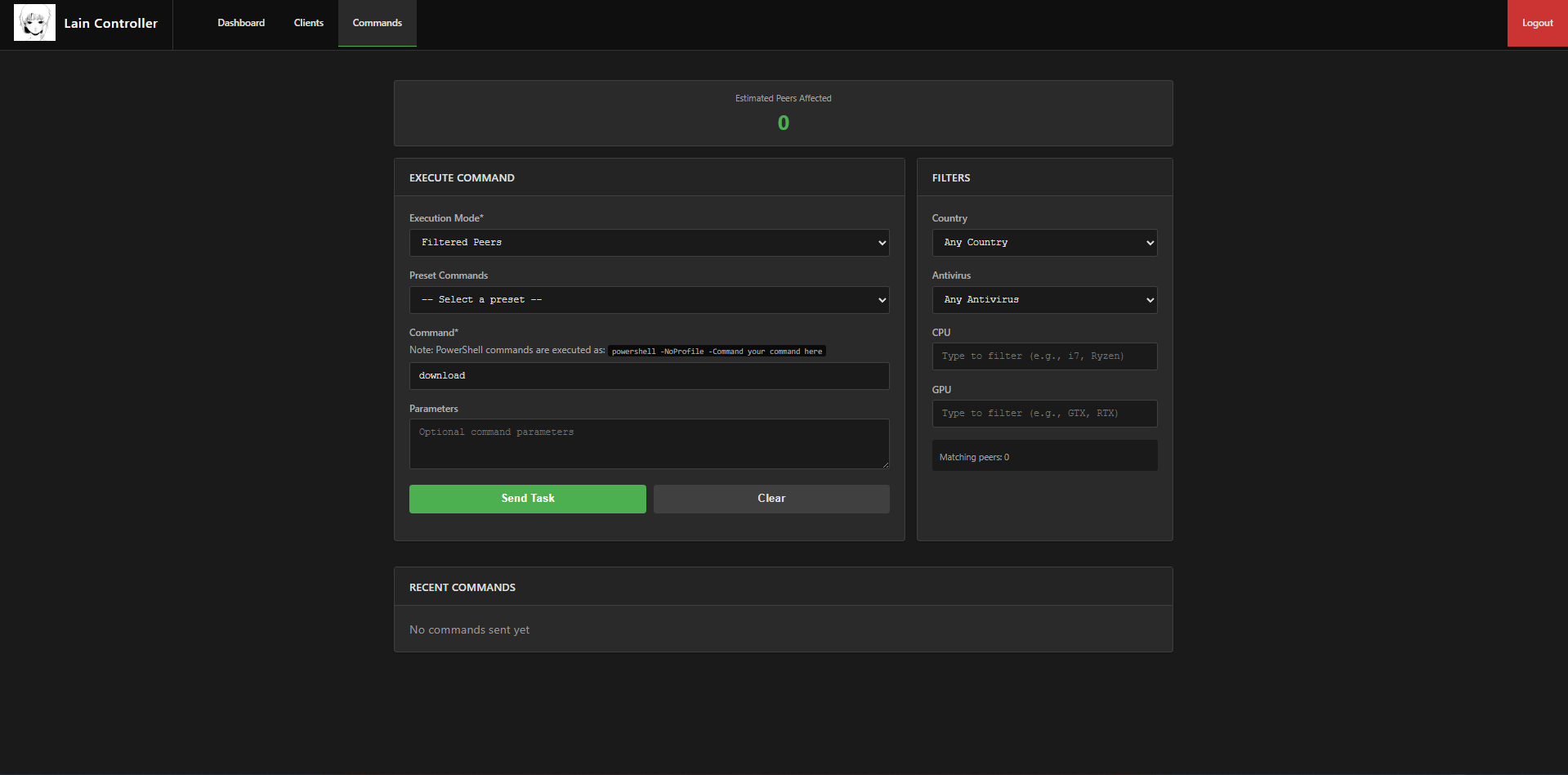Image resolution: width=1568 pixels, height=775 pixels.
Task: Click the Lain Controller title text
Action: click(111, 23)
